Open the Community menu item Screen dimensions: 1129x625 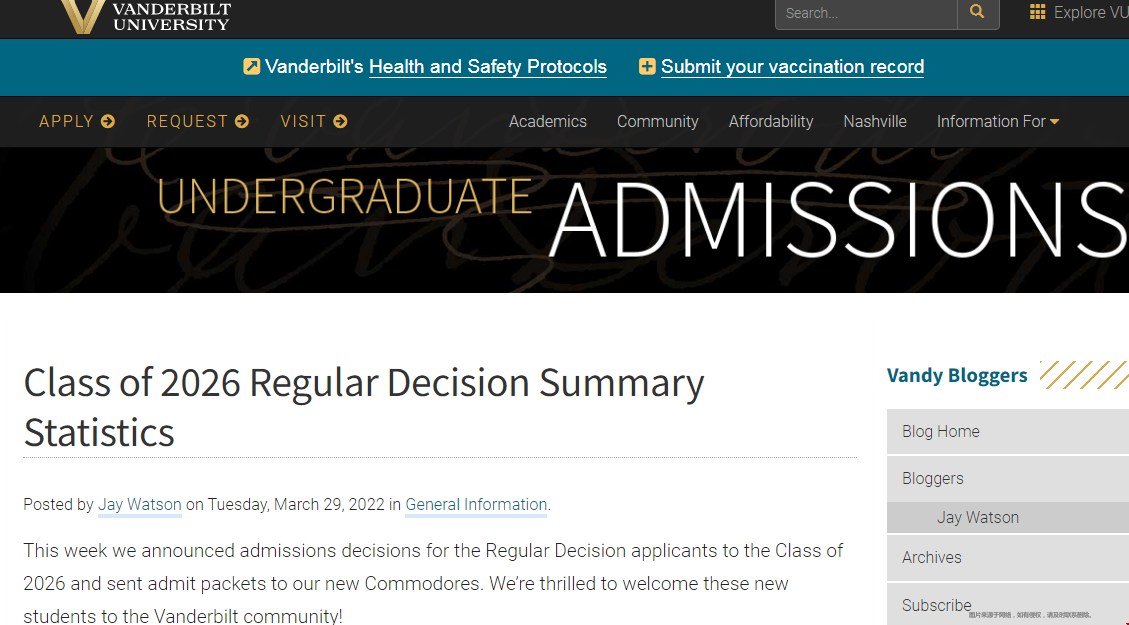coord(657,121)
